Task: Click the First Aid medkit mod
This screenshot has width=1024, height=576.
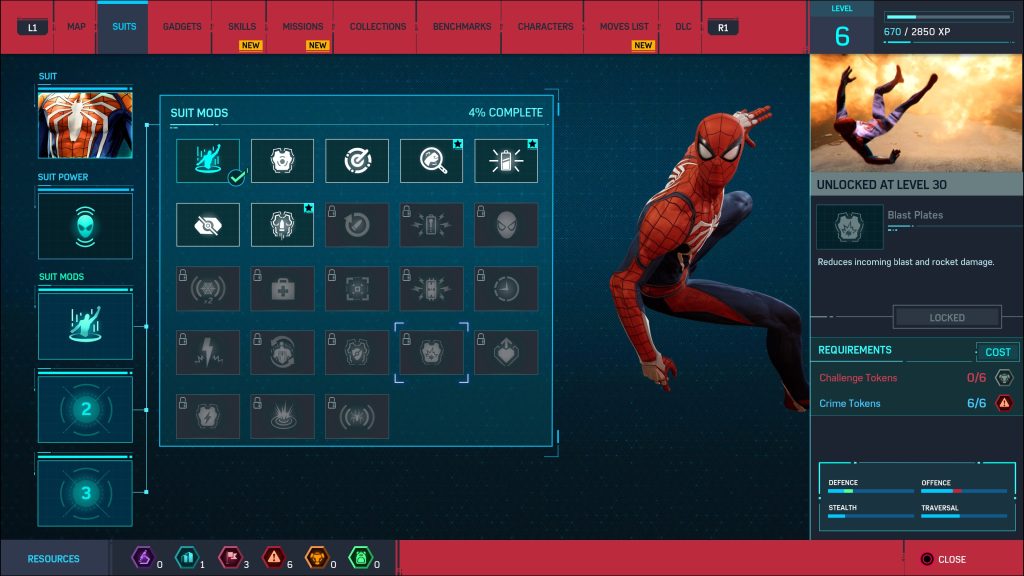Action: point(282,288)
